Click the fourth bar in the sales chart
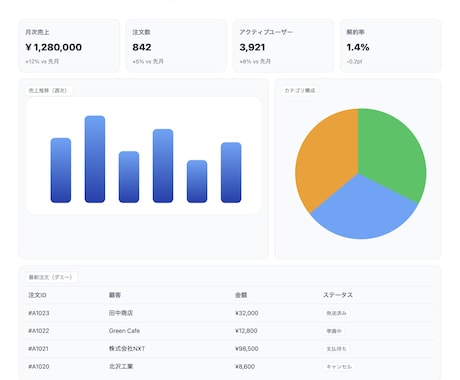Image resolution: width=460 pixels, height=380 pixels. pos(163,166)
